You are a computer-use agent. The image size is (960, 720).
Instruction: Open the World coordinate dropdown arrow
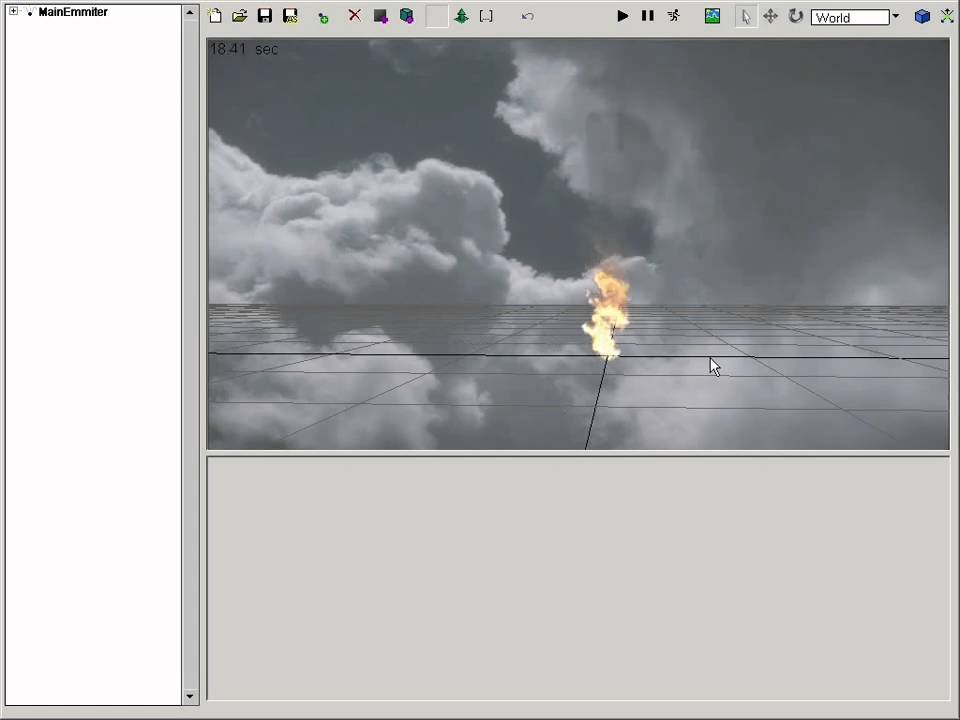[x=896, y=17]
